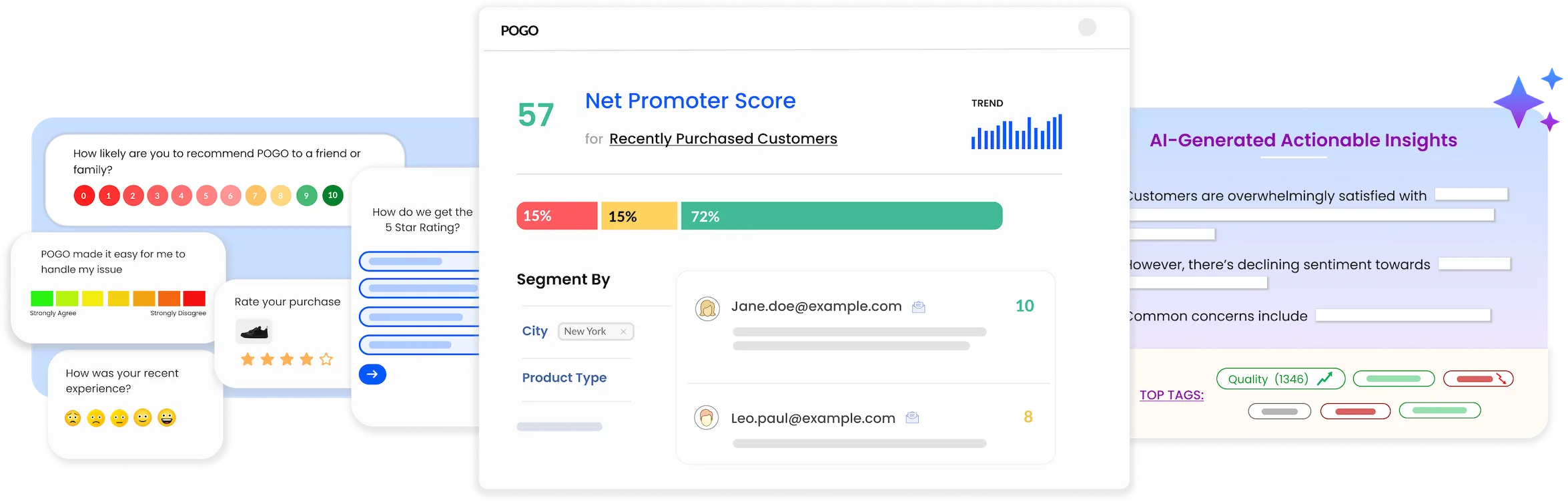Open Jane.doe@example.com response
The height and width of the screenshot is (502, 1568).
click(x=816, y=306)
